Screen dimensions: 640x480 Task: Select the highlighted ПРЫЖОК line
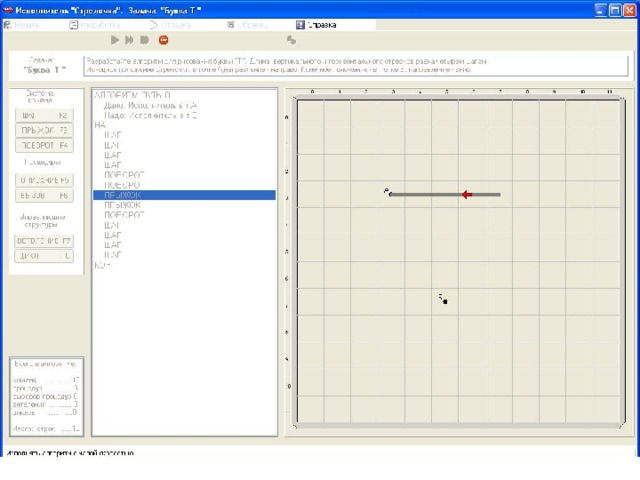[x=184, y=195]
